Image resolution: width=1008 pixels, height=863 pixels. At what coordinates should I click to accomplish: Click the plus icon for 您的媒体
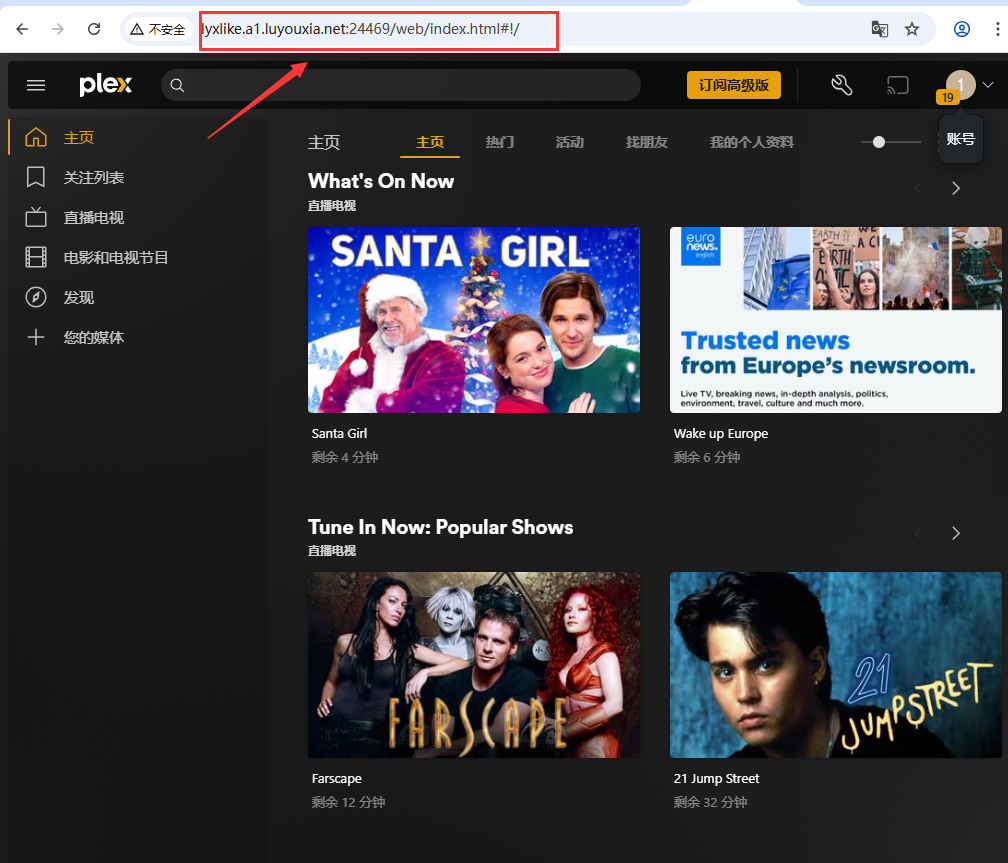[36, 337]
